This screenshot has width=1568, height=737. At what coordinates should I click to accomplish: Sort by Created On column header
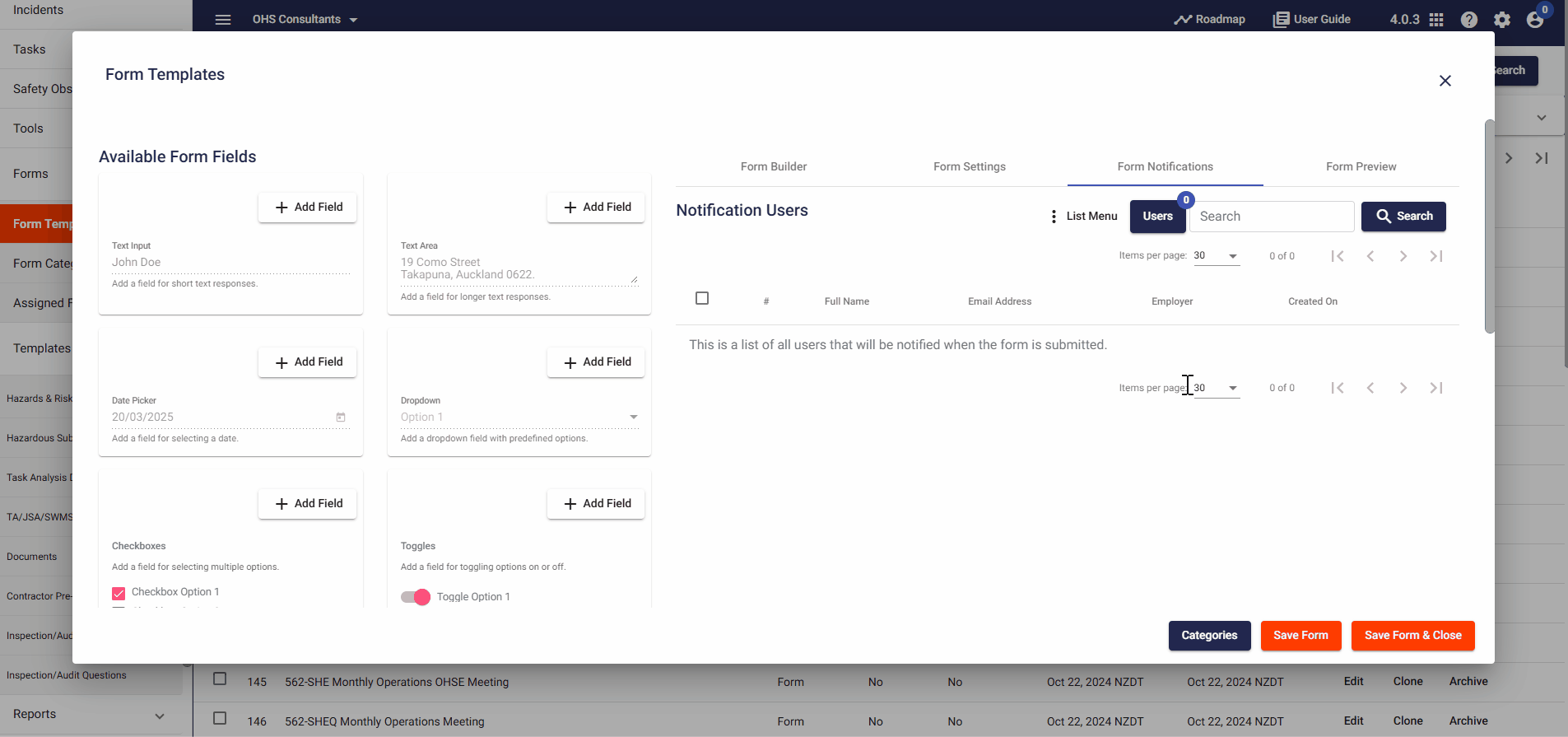tap(1313, 301)
